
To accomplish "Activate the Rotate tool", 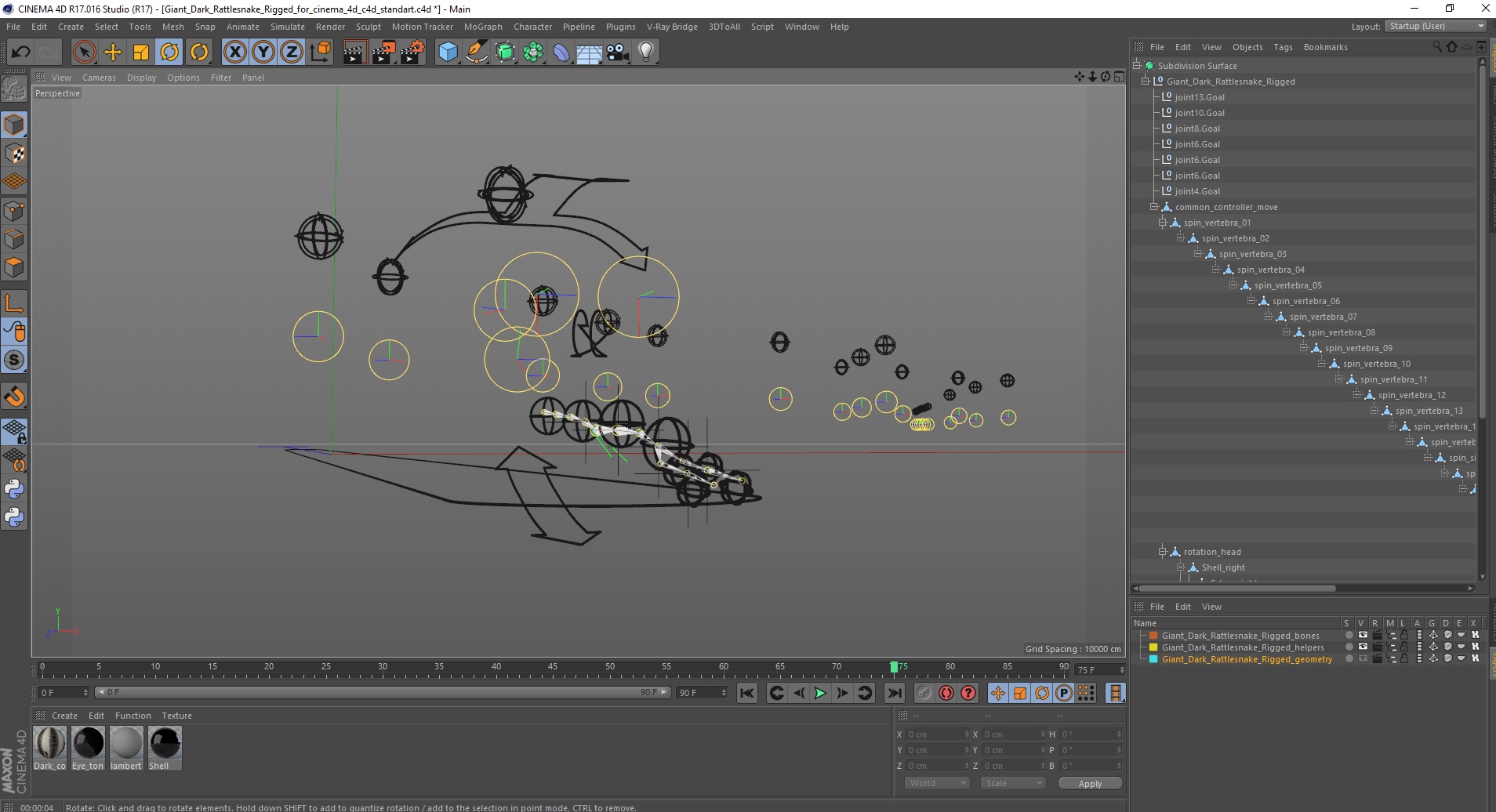I will click(x=169, y=53).
